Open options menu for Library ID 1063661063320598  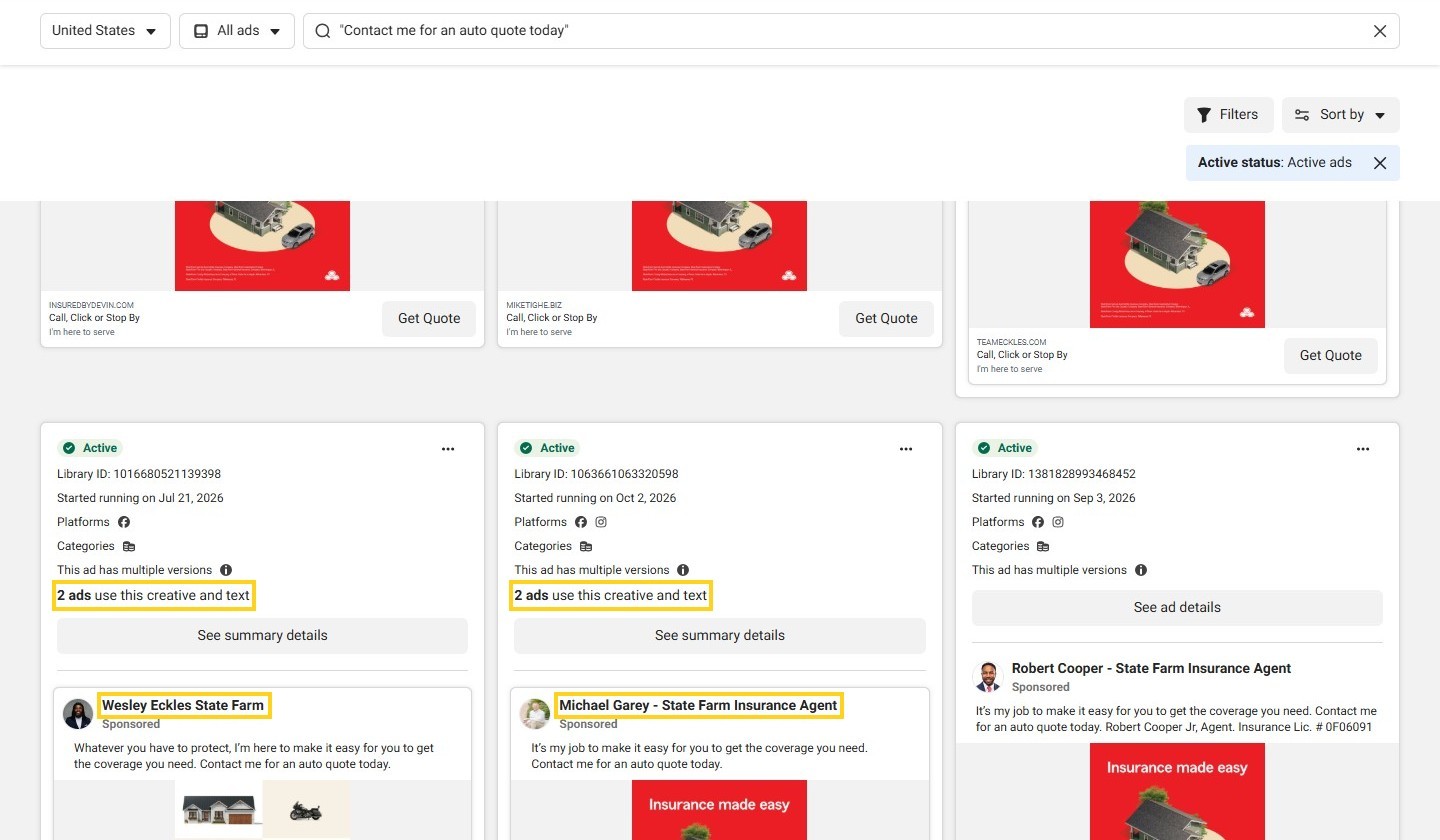pyautogui.click(x=906, y=449)
